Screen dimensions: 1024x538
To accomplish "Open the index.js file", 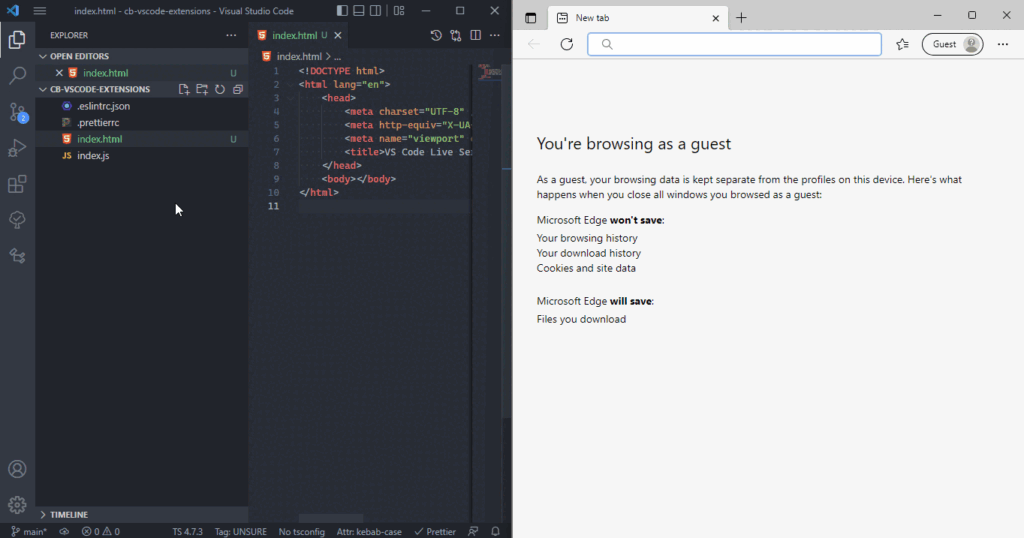I will [x=141, y=155].
